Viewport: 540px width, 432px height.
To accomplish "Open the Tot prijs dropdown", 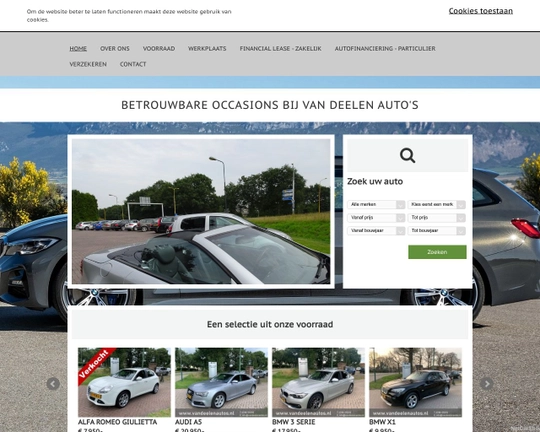I will [437, 218].
